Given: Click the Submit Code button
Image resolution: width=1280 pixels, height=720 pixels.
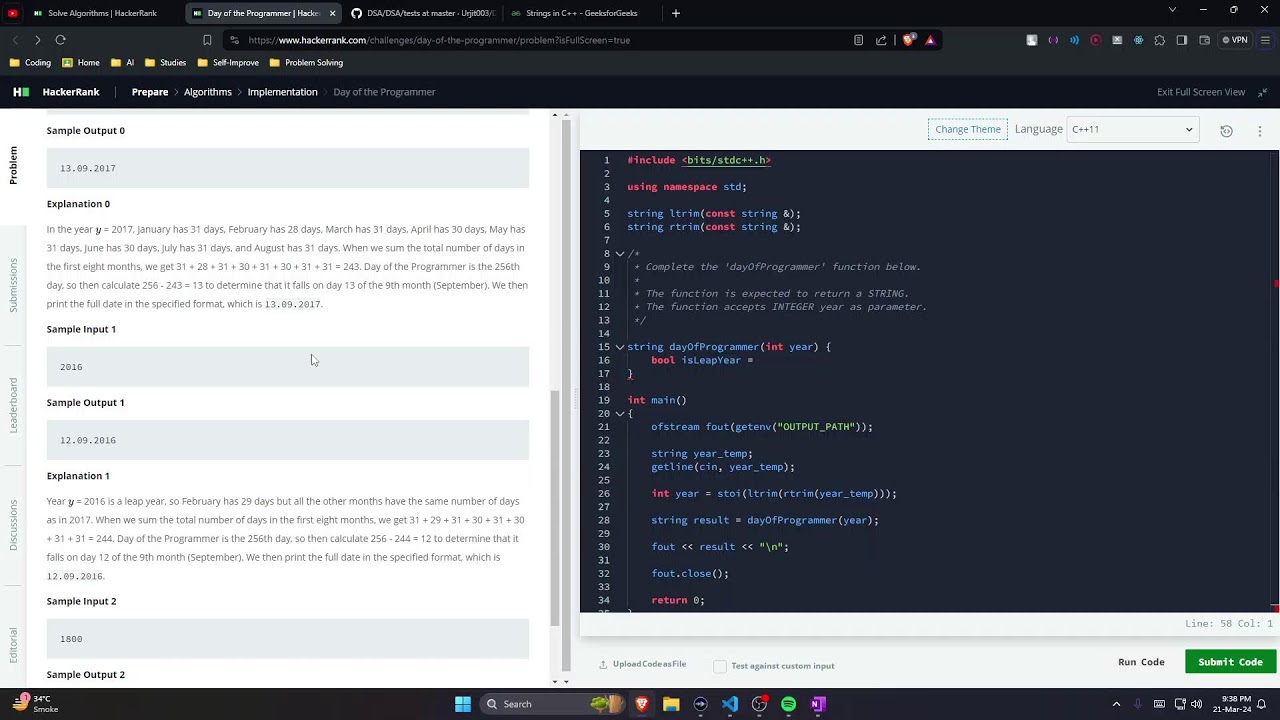Looking at the screenshot, I should pos(1230,662).
